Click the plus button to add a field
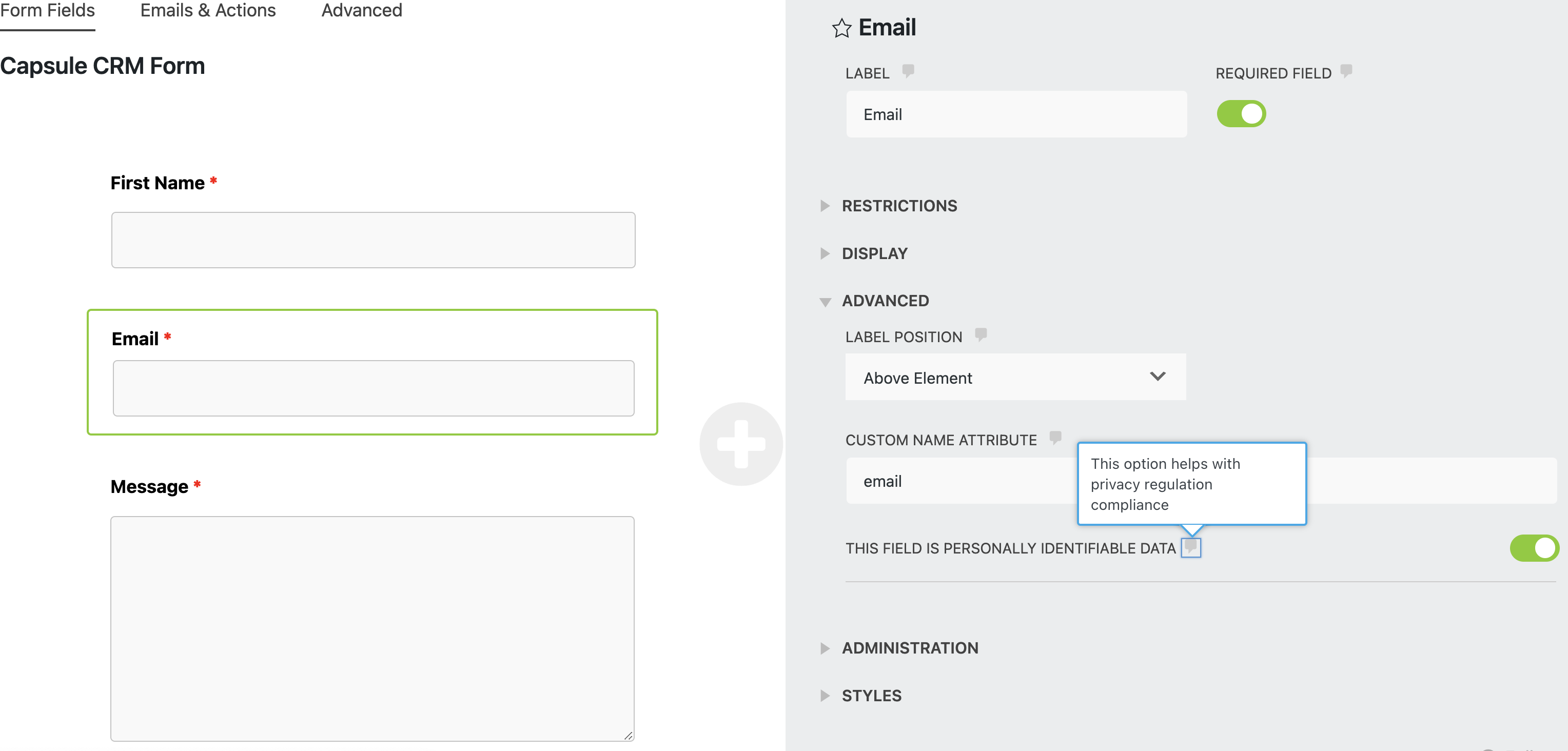Screen dimensions: 1568x751 point(742,444)
